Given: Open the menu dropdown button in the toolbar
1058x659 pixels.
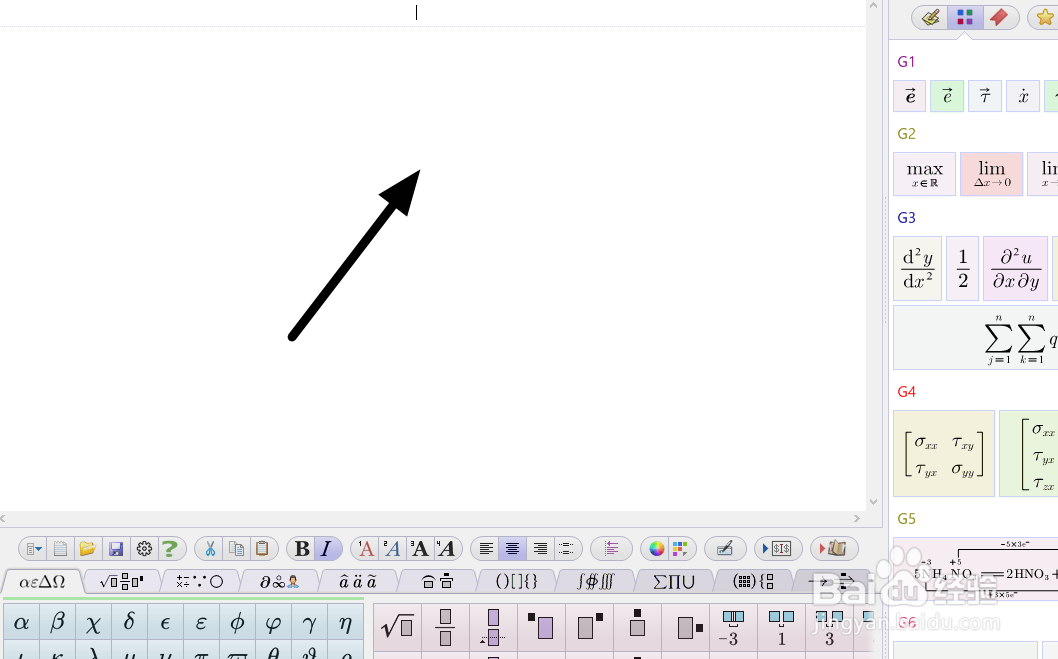Looking at the screenshot, I should pos(34,549).
